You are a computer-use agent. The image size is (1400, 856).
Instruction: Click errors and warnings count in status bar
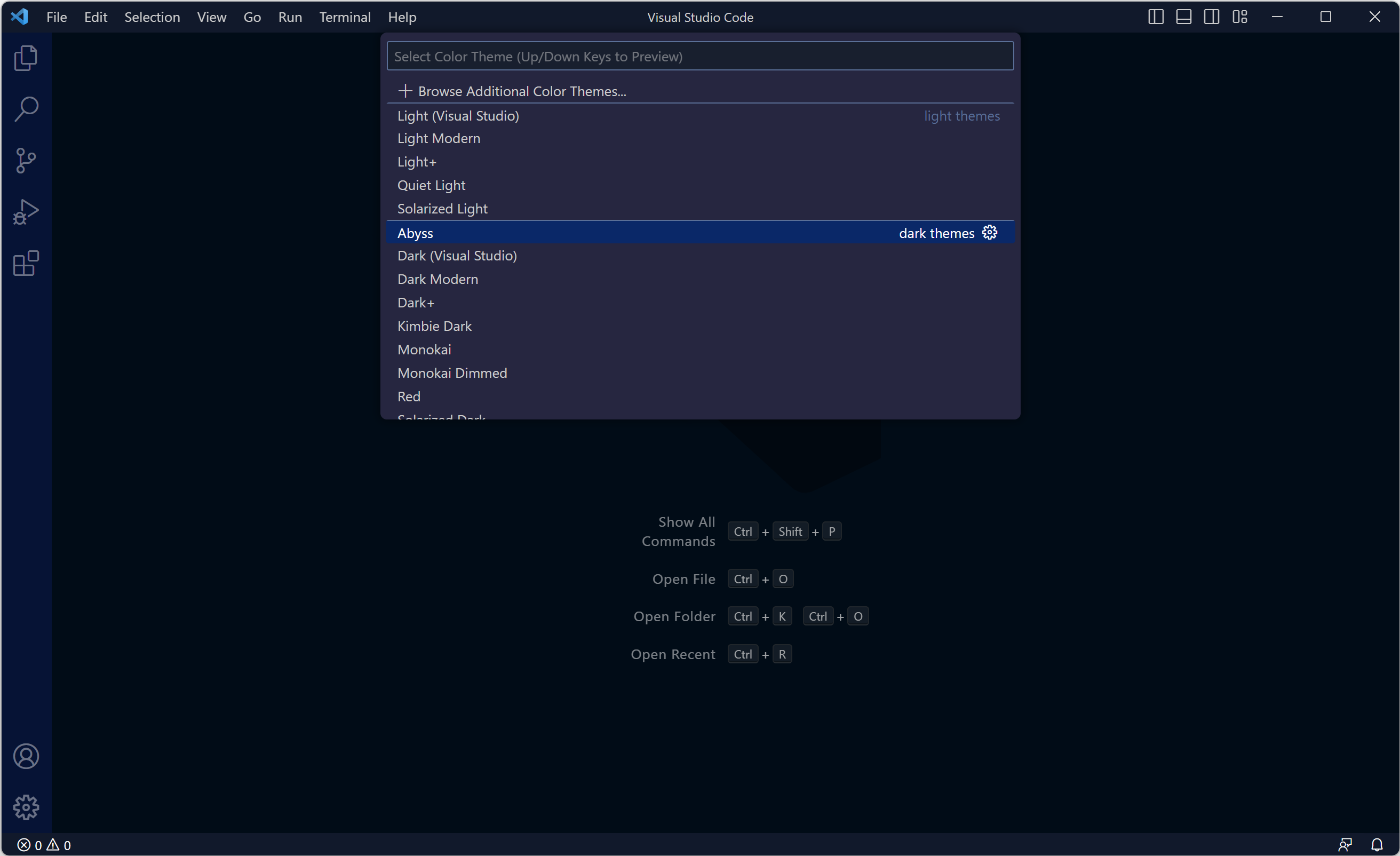pos(44,845)
